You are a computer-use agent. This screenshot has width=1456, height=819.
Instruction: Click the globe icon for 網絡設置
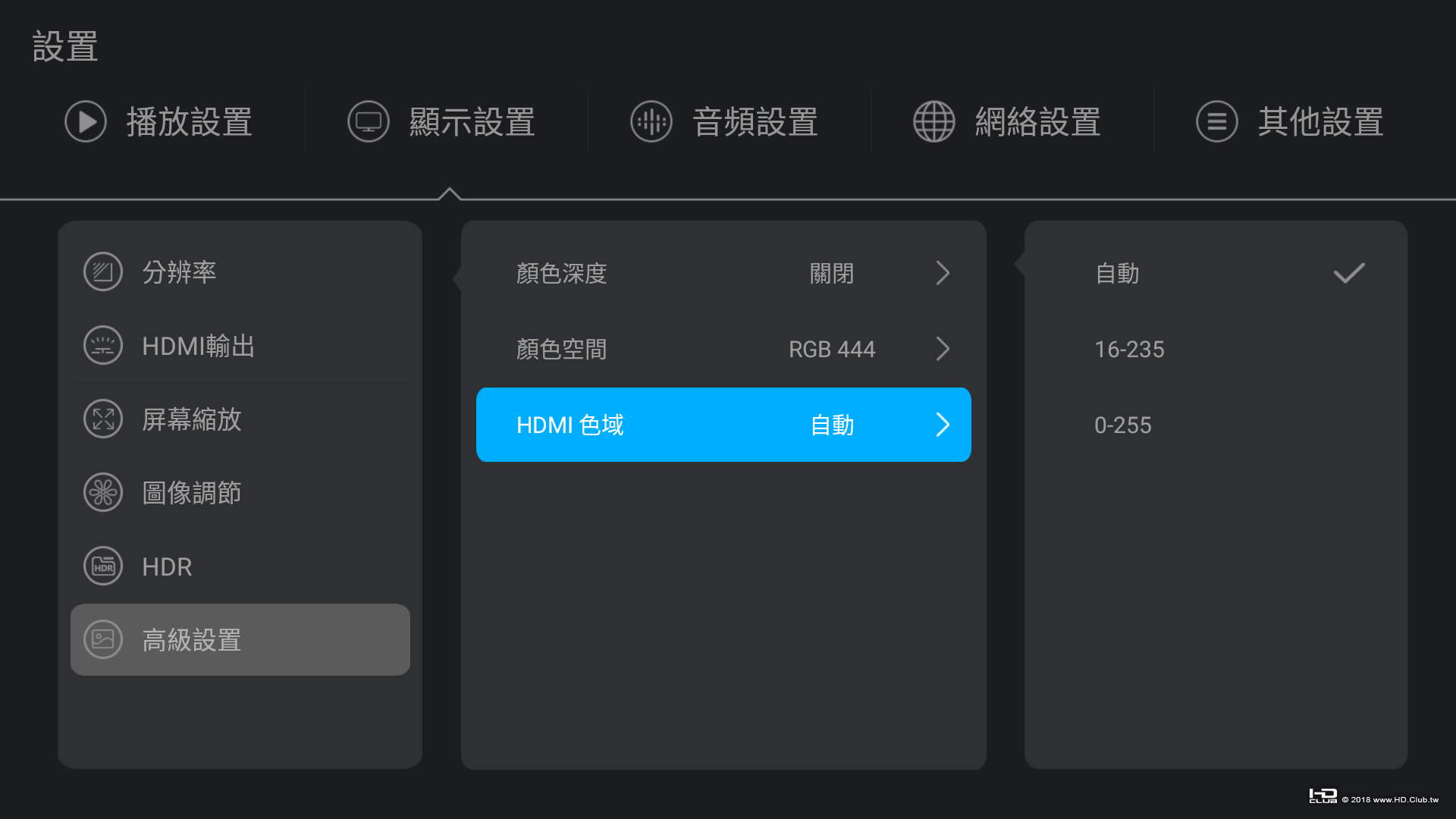pyautogui.click(x=934, y=121)
